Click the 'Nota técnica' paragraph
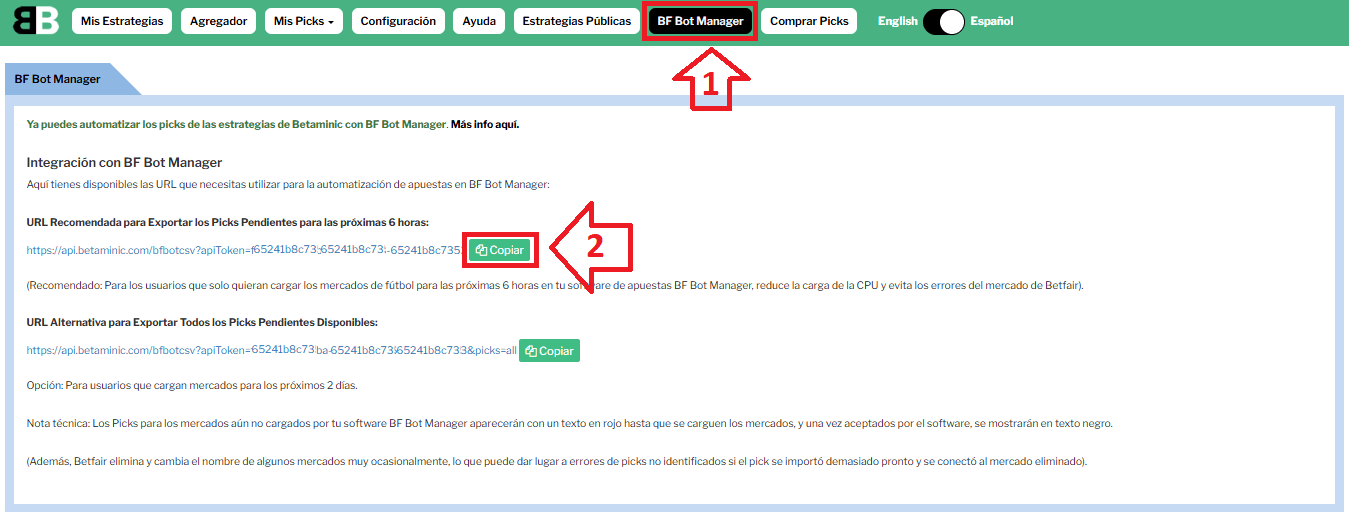This screenshot has width=1349, height=517. [570, 423]
